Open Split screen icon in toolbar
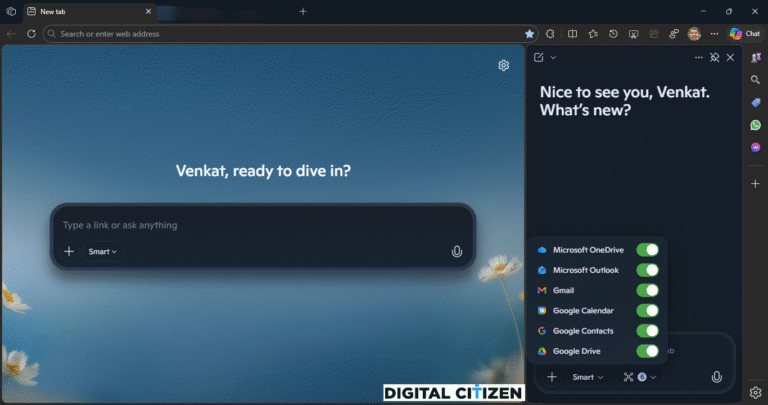Screen dimensions: 768x405 point(572,34)
